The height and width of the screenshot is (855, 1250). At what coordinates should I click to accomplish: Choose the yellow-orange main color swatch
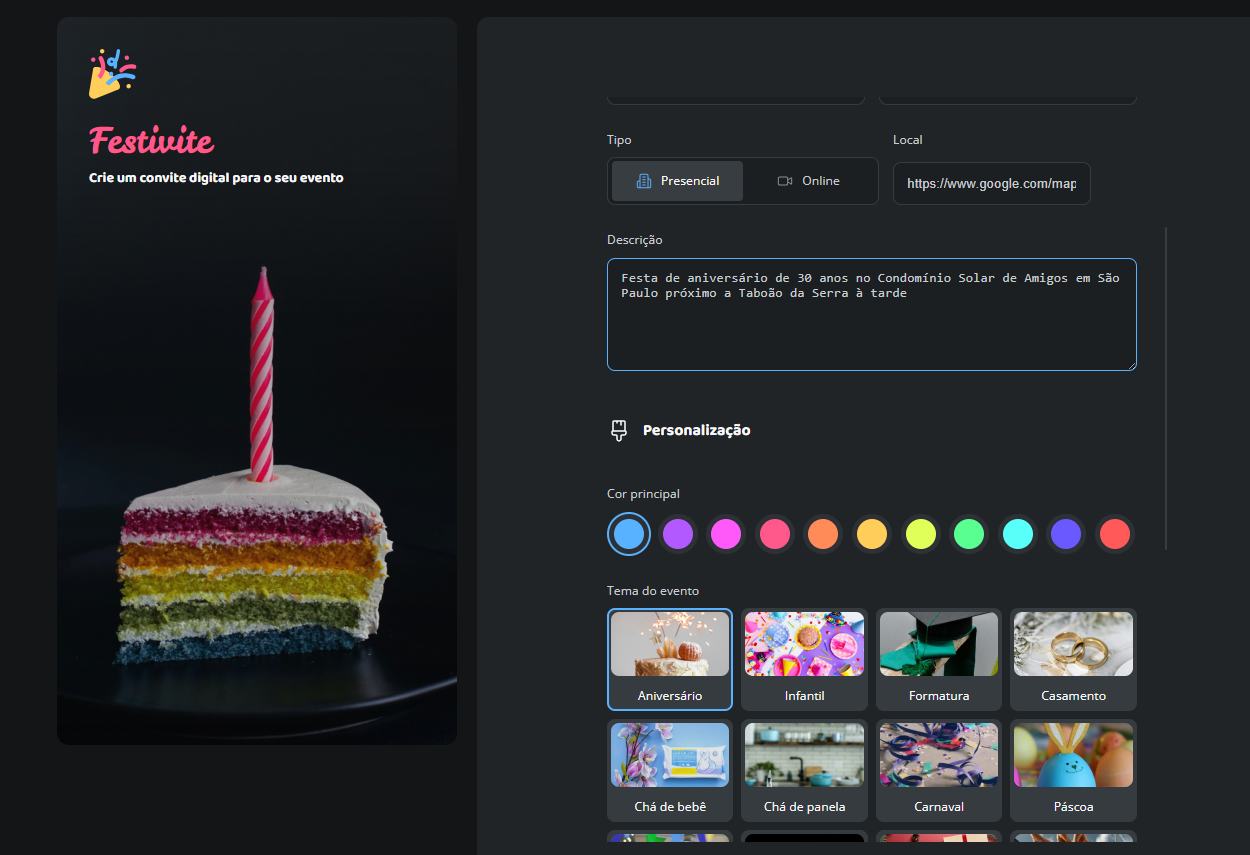coord(872,533)
